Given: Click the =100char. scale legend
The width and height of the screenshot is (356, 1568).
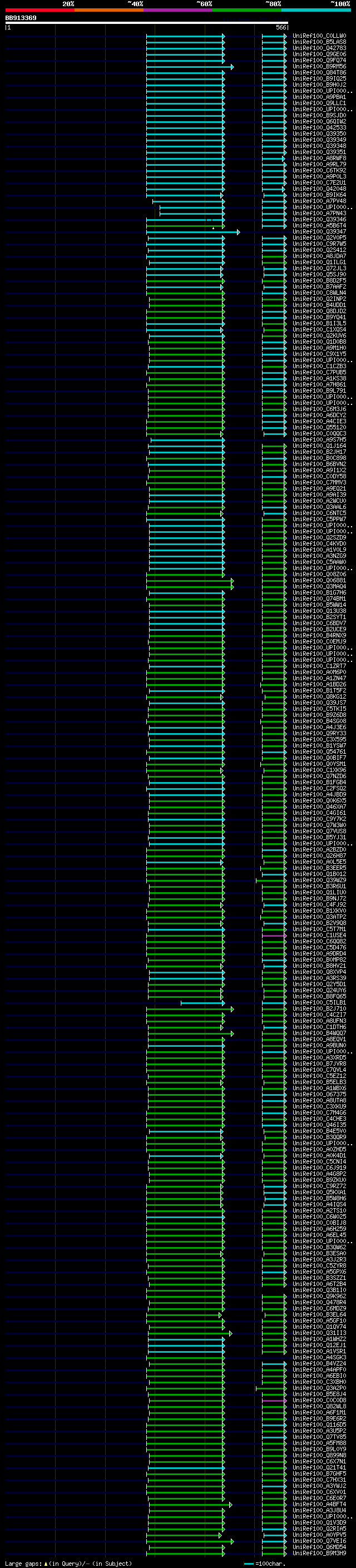Looking at the screenshot, I should click(x=264, y=1564).
